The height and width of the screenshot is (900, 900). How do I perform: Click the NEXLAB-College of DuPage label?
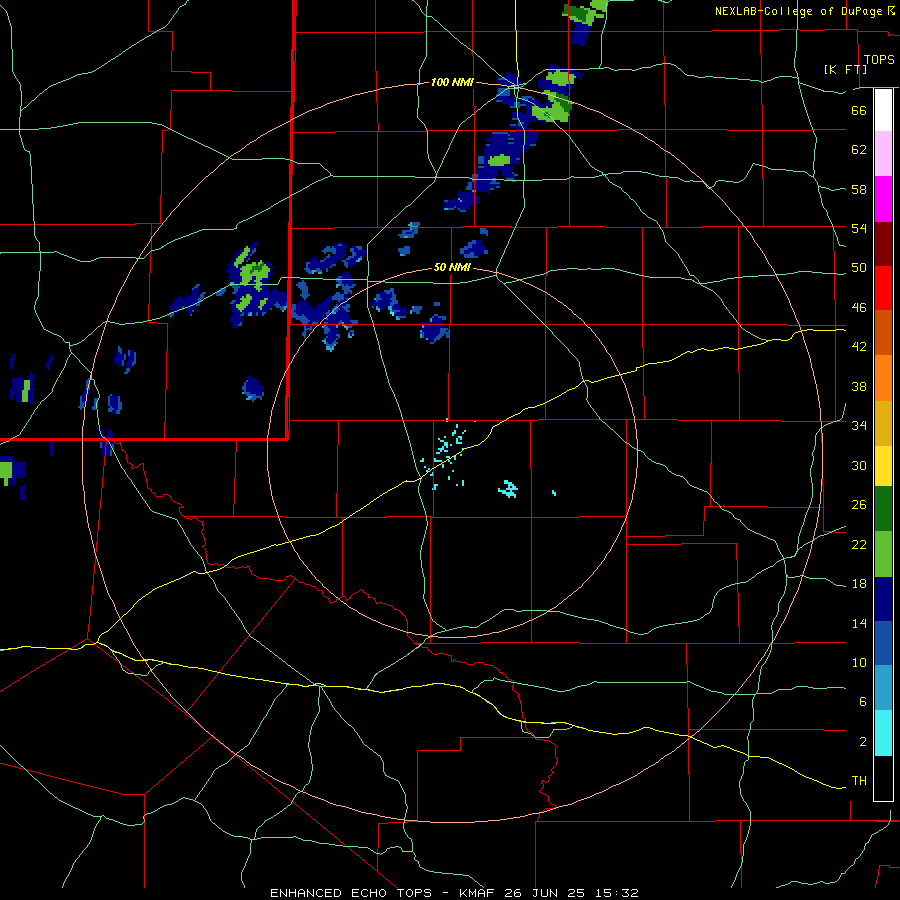(798, 11)
